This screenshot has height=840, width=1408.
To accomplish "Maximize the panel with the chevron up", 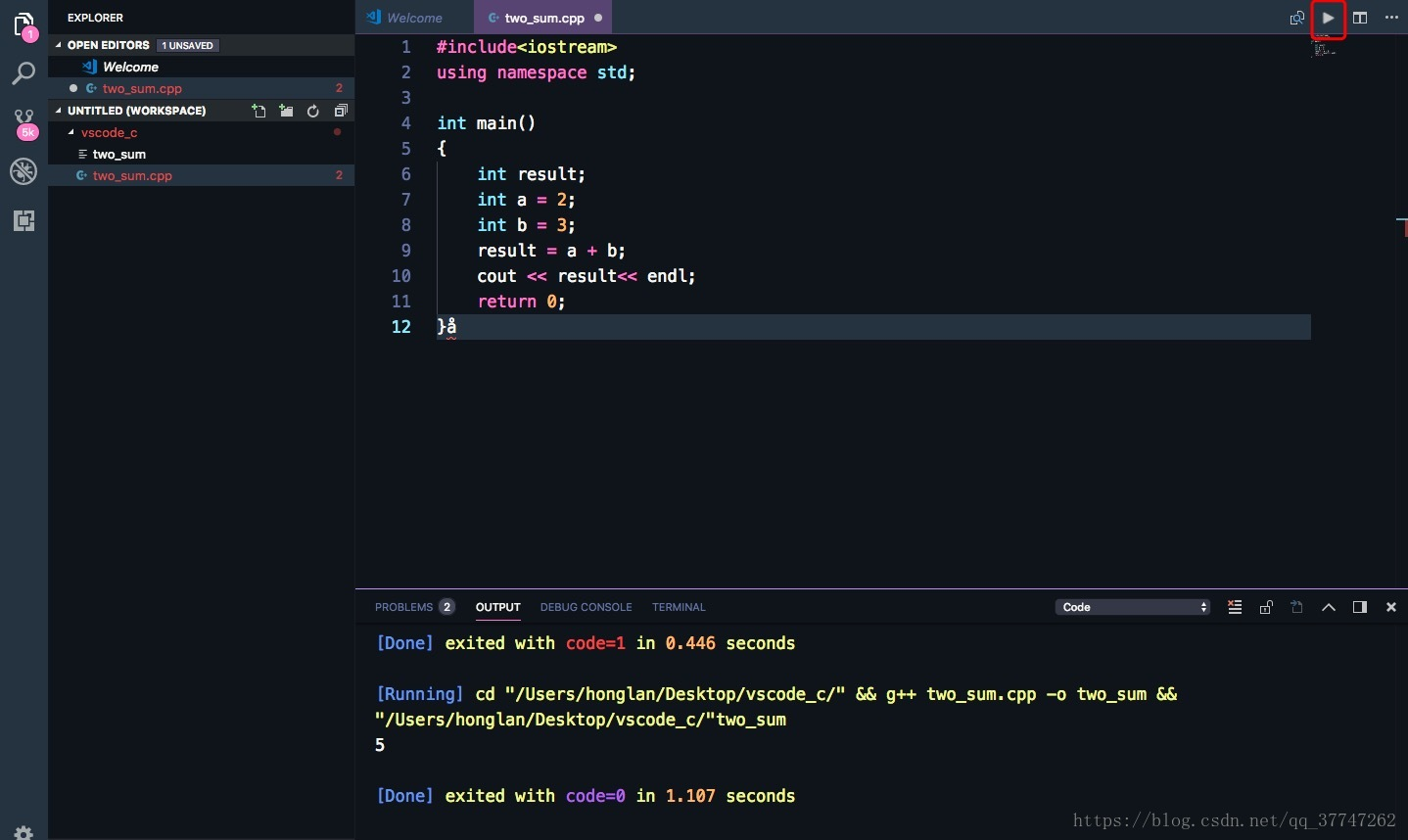I will (x=1329, y=607).
